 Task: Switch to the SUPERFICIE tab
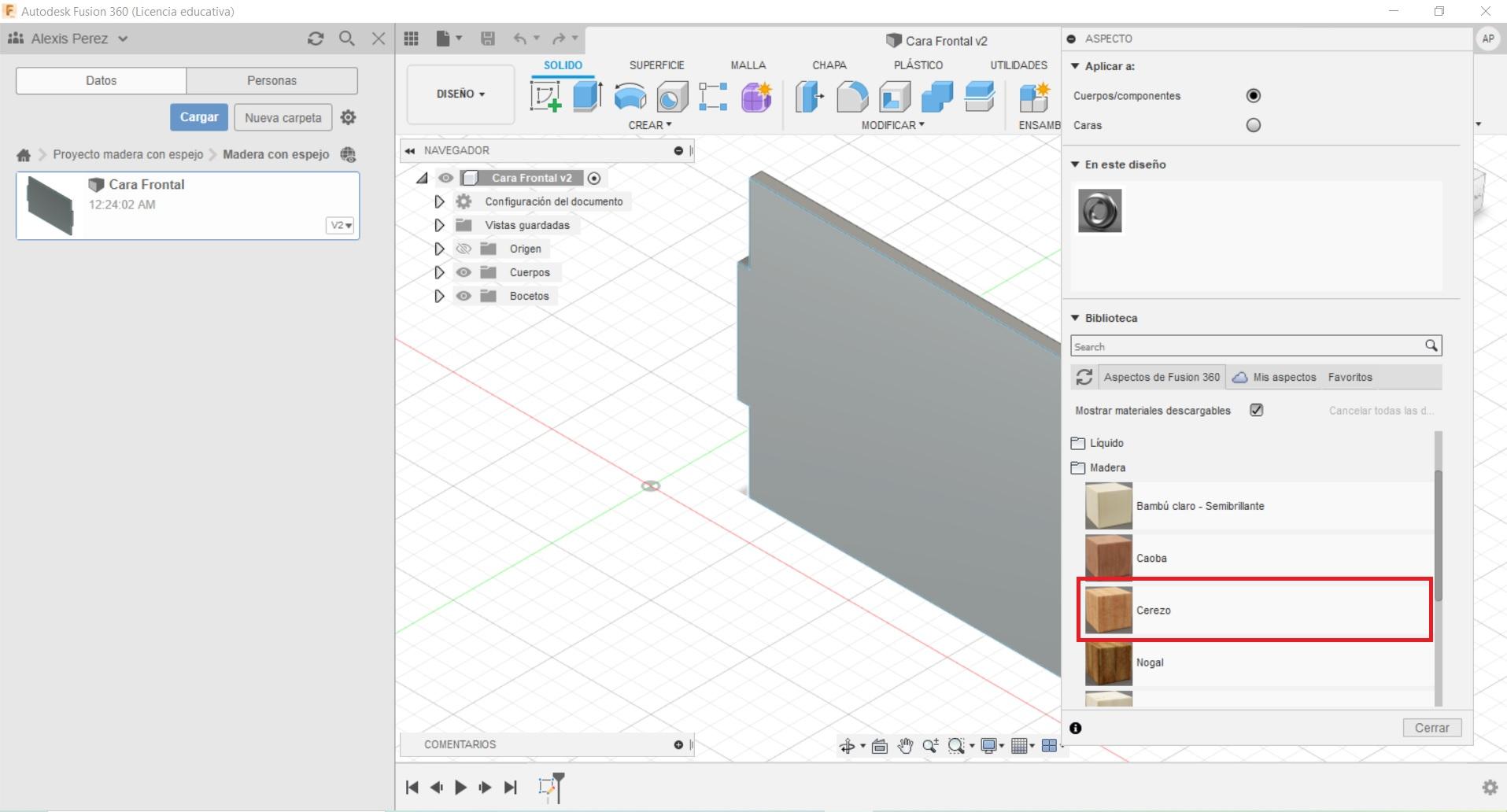(656, 65)
